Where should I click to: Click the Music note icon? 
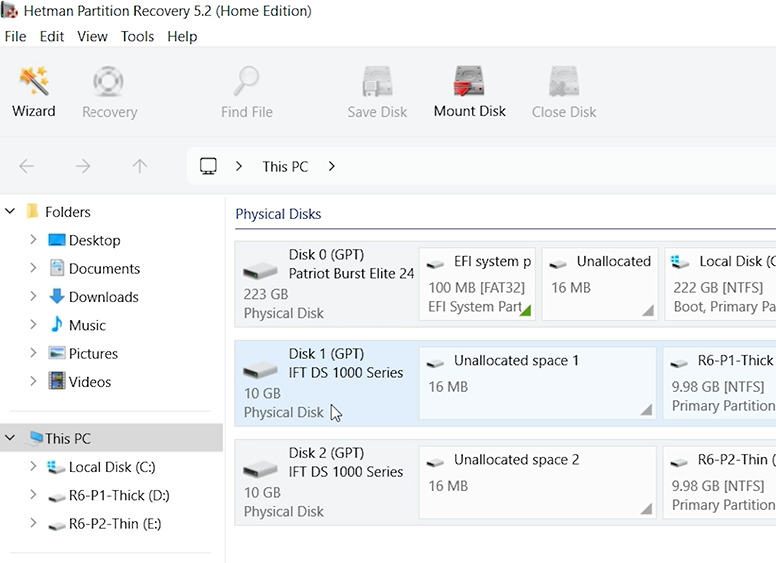[56, 325]
